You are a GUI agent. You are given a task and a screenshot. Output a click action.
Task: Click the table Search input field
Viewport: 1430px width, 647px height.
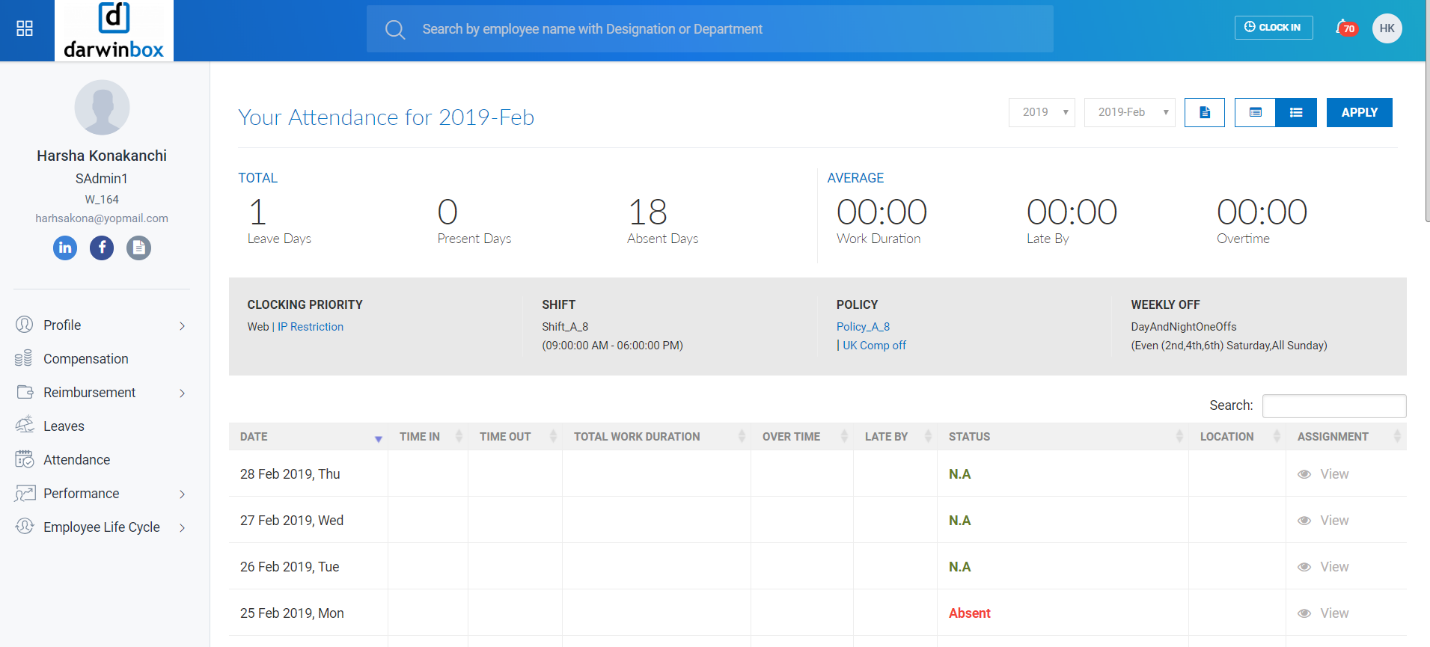point(1333,406)
